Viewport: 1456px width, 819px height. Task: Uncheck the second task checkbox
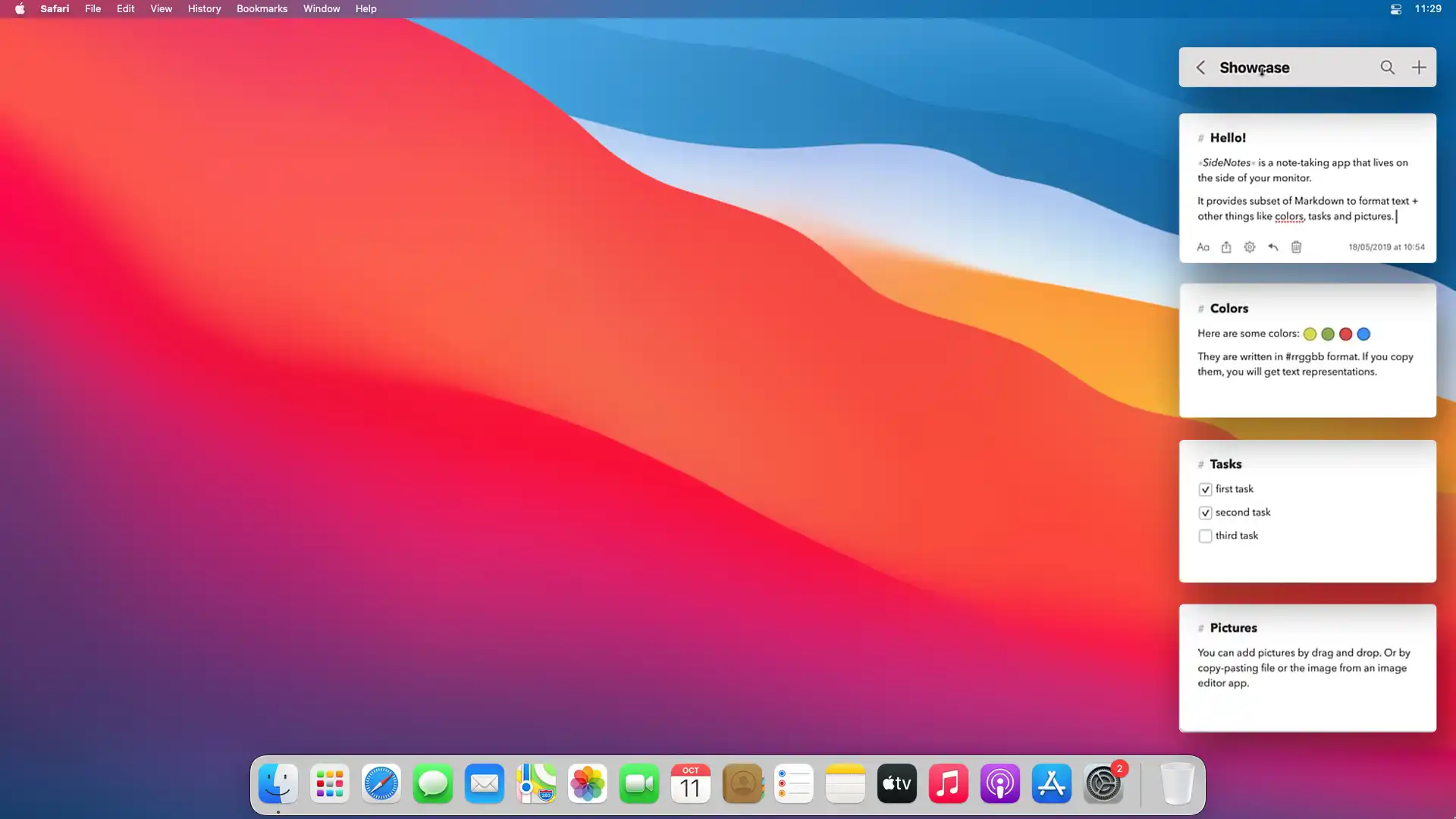click(1205, 513)
